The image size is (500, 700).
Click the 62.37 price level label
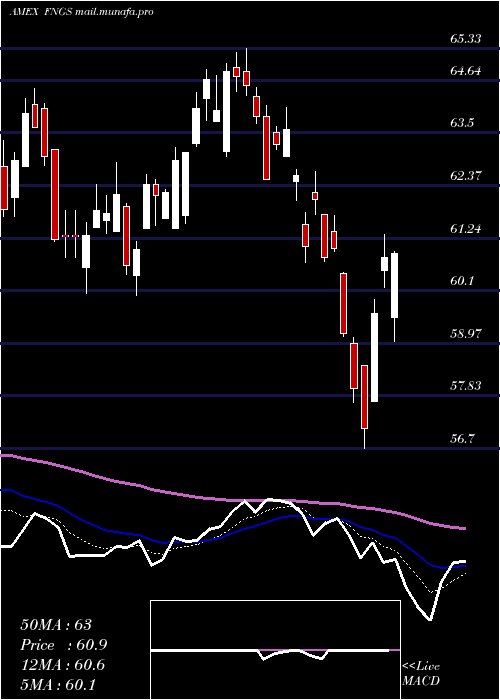coord(466,175)
